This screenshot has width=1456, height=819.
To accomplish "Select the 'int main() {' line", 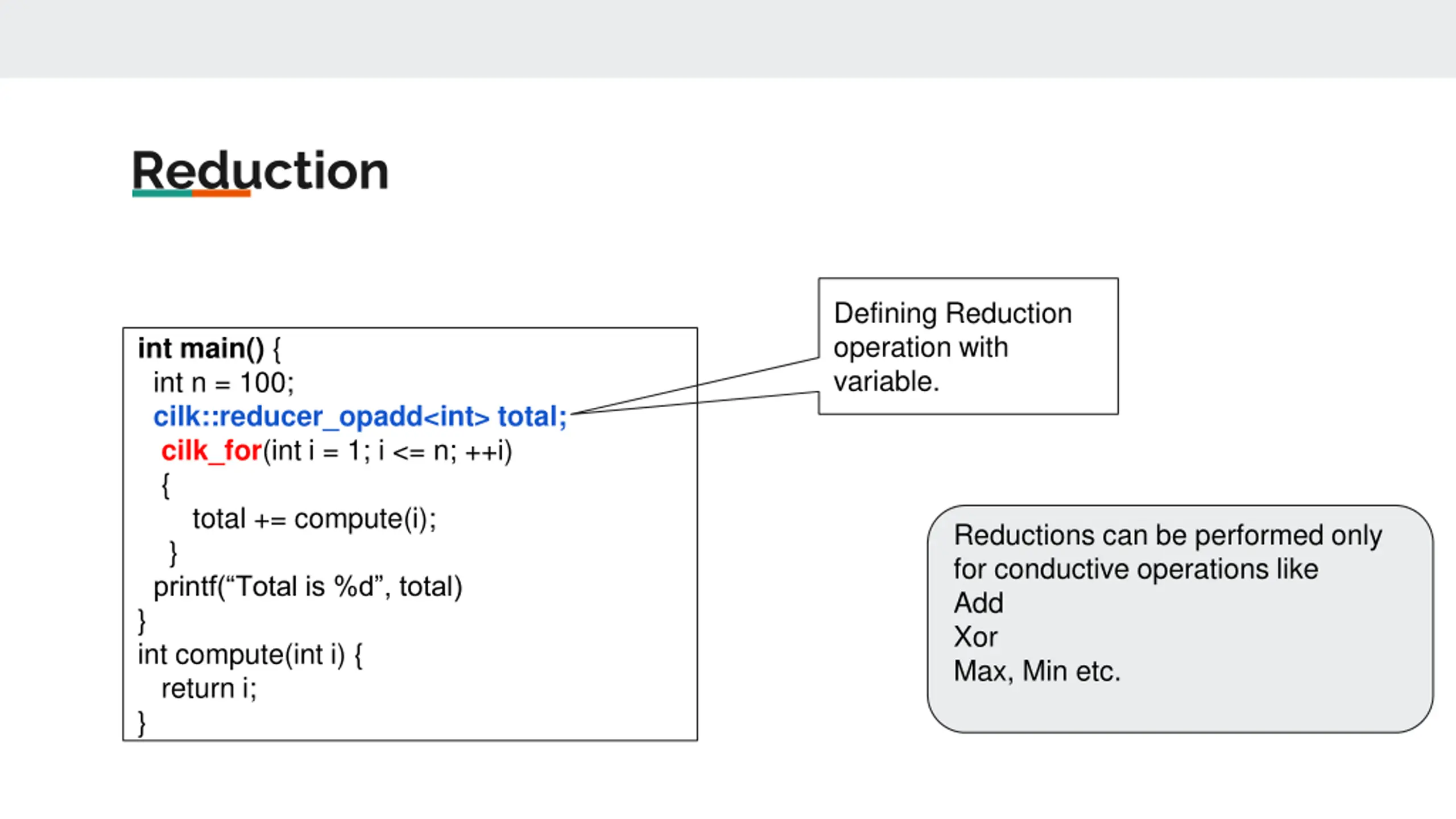I will pos(209,349).
